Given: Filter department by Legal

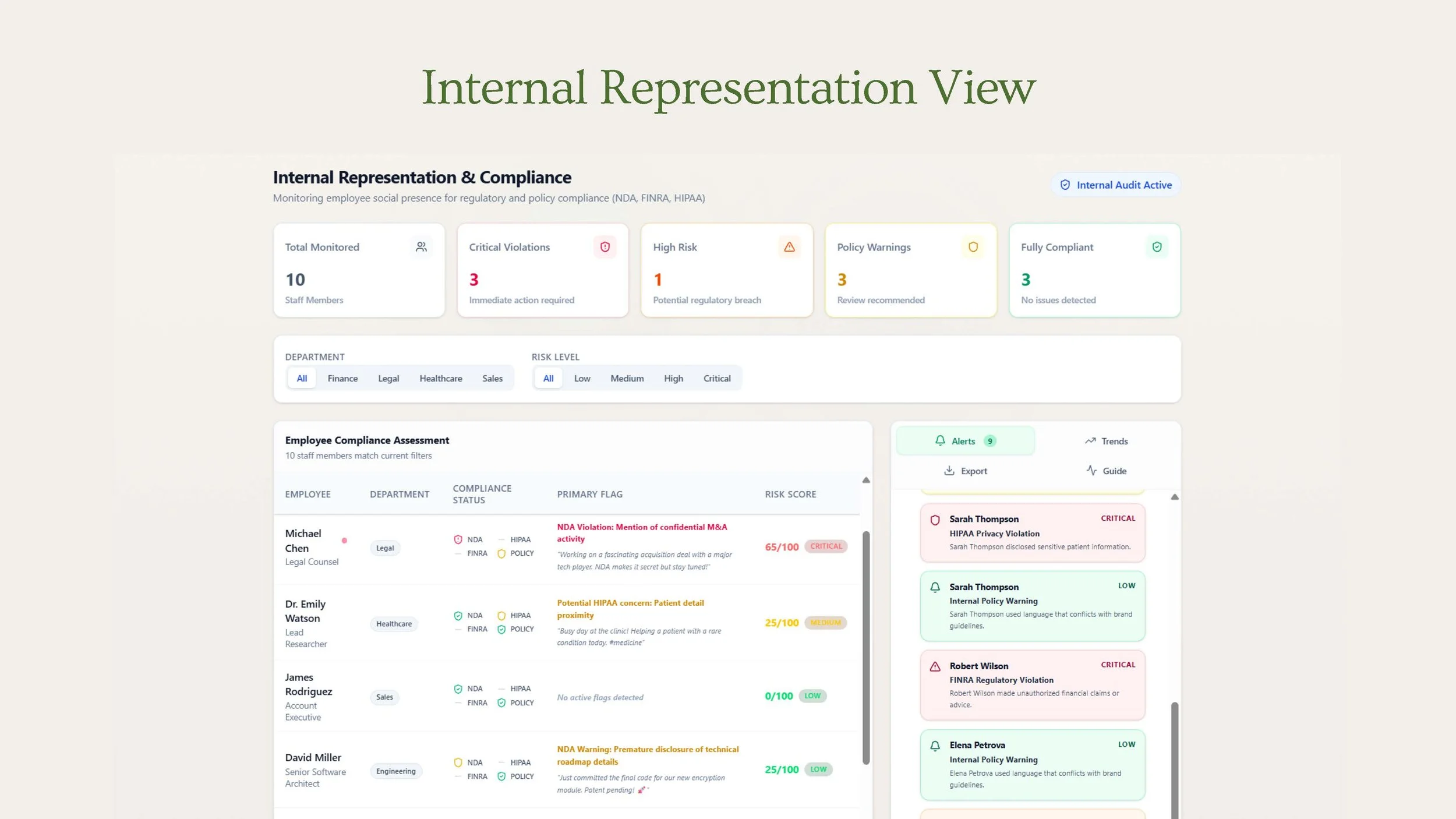Looking at the screenshot, I should pyautogui.click(x=388, y=378).
